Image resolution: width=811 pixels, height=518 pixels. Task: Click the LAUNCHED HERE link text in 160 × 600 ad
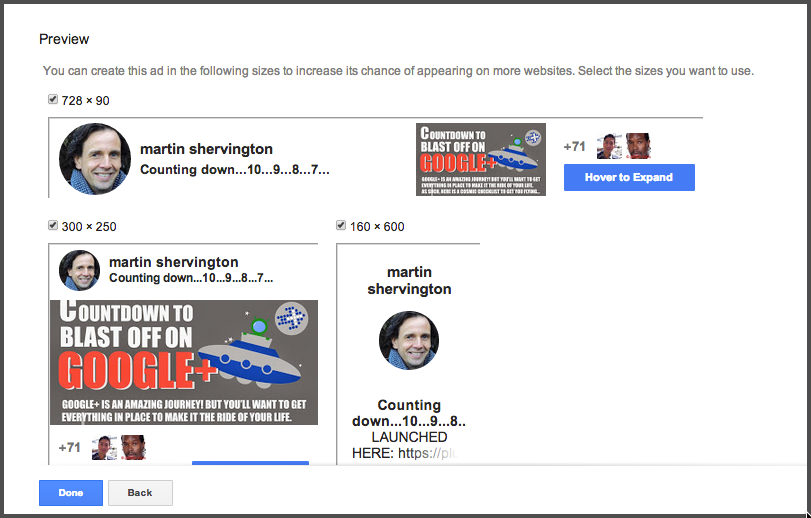(406, 445)
